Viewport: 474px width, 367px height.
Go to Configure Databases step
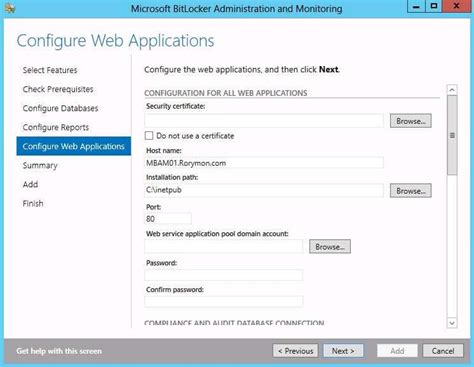coord(60,108)
